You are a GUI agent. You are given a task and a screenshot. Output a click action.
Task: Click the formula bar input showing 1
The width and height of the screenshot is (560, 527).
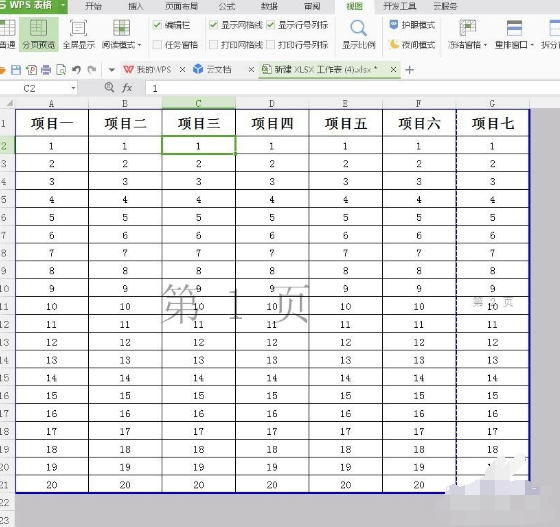point(353,88)
